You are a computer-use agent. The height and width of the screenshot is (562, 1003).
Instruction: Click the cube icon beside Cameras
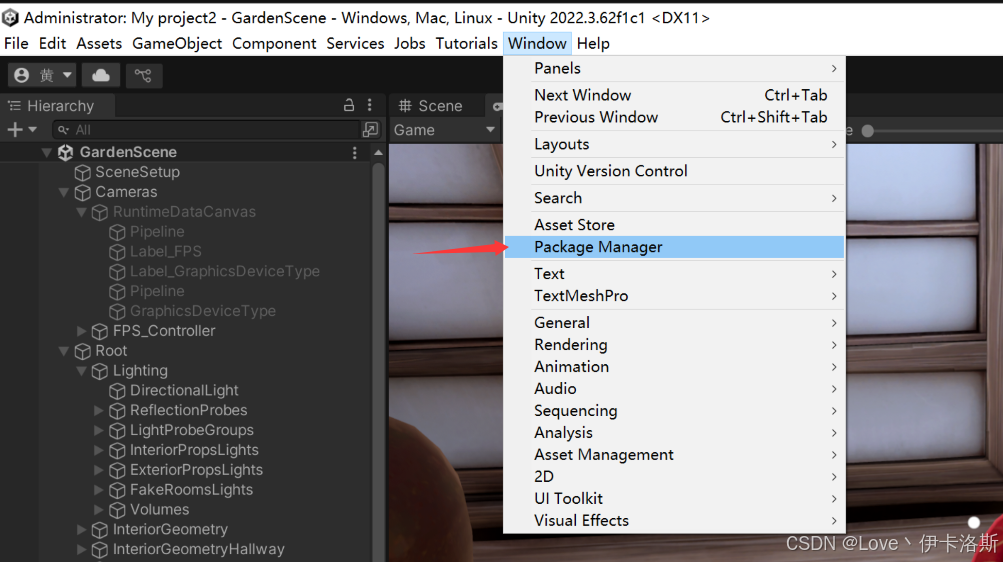click(83, 192)
